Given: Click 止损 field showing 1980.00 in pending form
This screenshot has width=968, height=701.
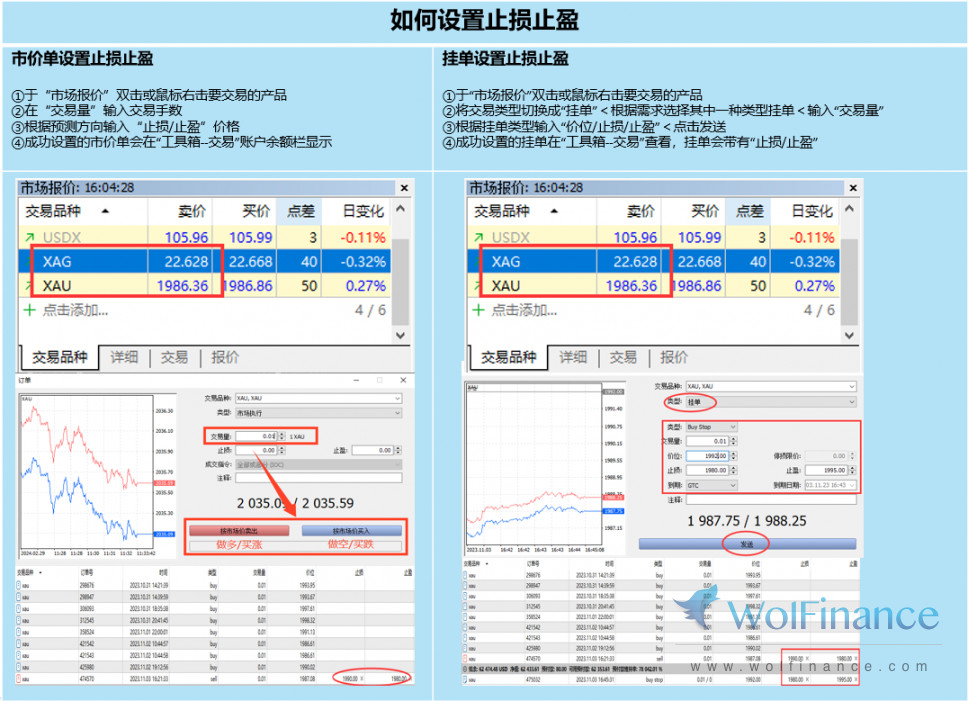Looking at the screenshot, I should pos(708,470).
